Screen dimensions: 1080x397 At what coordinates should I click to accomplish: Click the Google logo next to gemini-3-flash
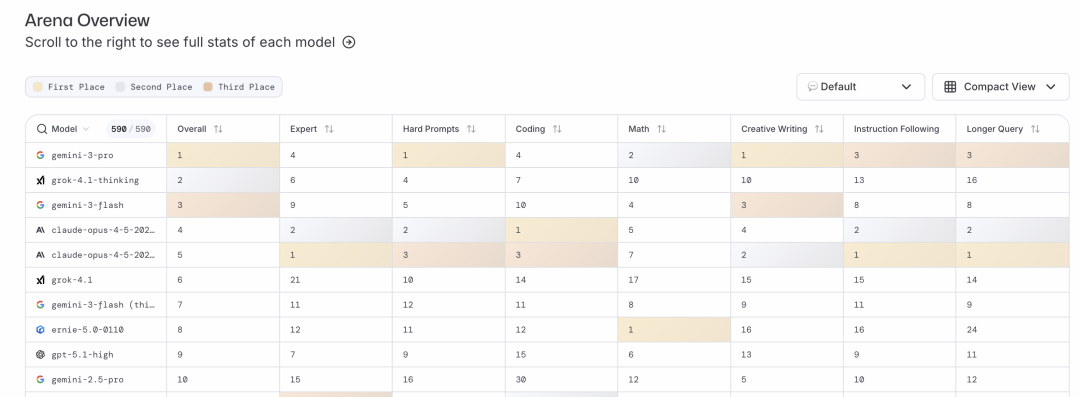[x=41, y=205]
